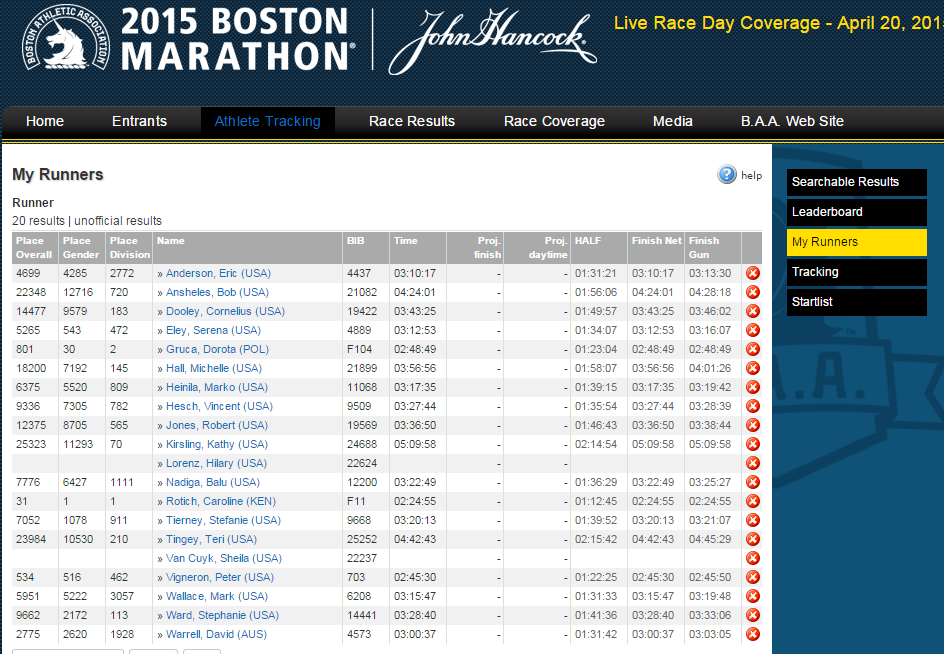This screenshot has width=944, height=654.
Task: Remove Anderson, Eric with red X icon
Action: (753, 273)
